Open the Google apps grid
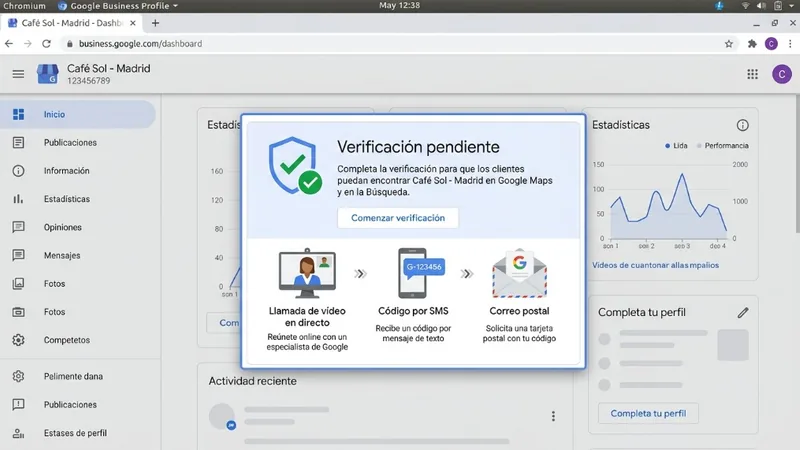The height and width of the screenshot is (450, 800). 753,74
